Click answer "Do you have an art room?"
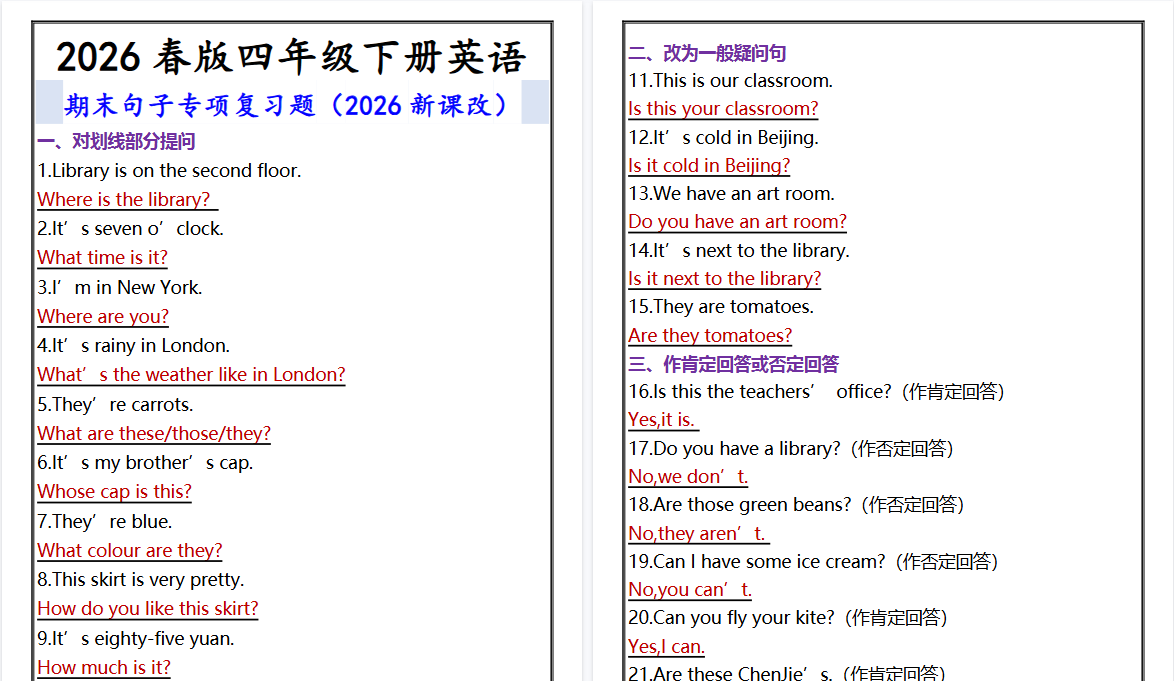Screen dimensions: 1174x681 pyautogui.click(x=737, y=221)
